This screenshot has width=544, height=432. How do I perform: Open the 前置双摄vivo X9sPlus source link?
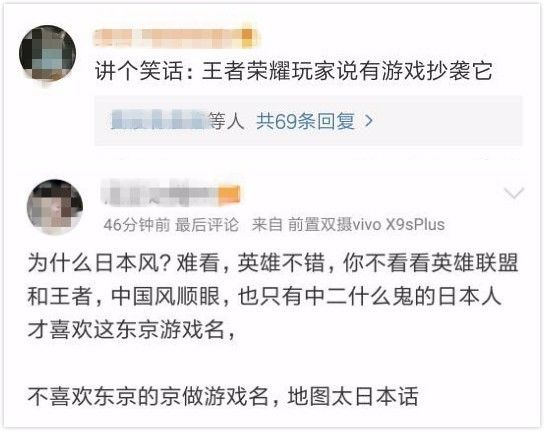[x=366, y=225]
